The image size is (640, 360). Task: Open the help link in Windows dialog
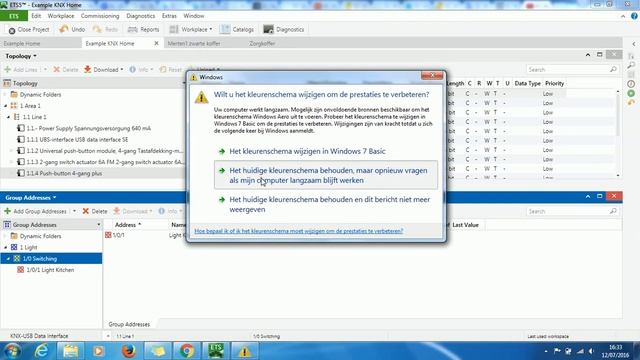click(x=298, y=231)
